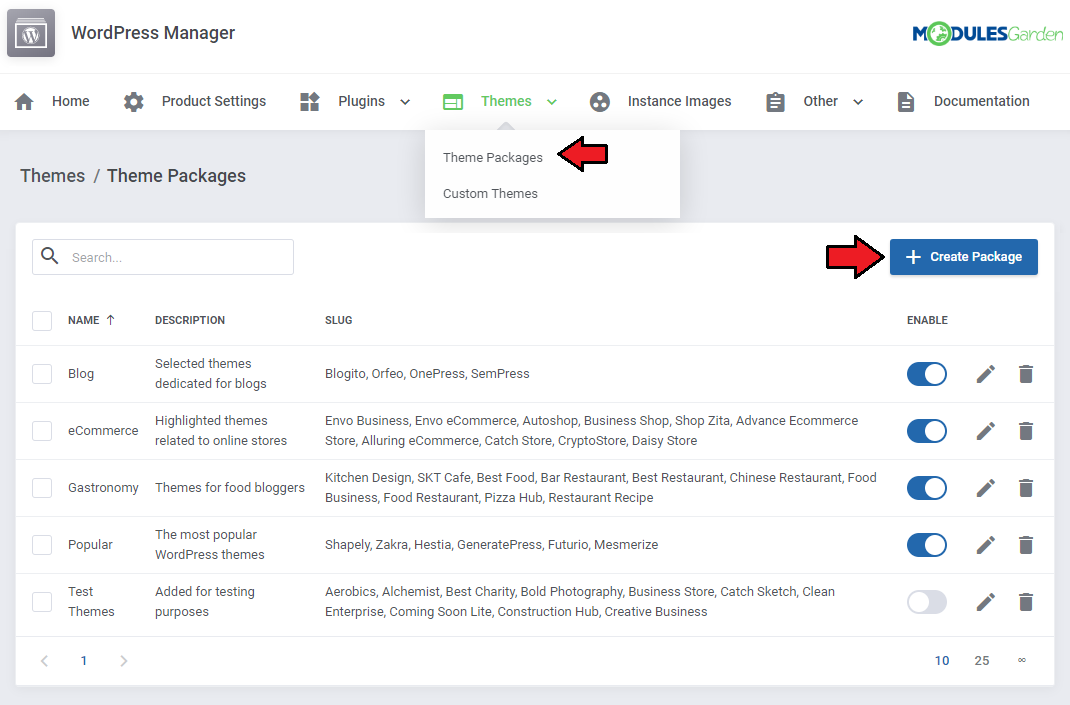The width and height of the screenshot is (1070, 705).
Task: Tick the select-all checkbox in header
Action: pyautogui.click(x=42, y=321)
